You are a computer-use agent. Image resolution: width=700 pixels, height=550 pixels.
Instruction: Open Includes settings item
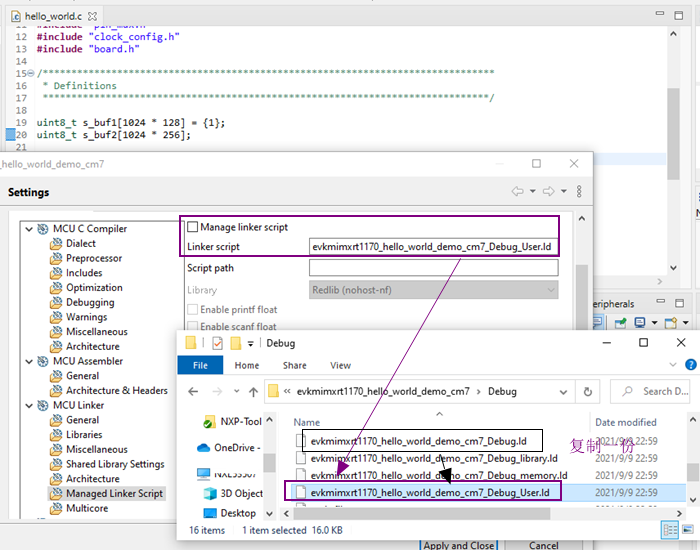(x=84, y=273)
